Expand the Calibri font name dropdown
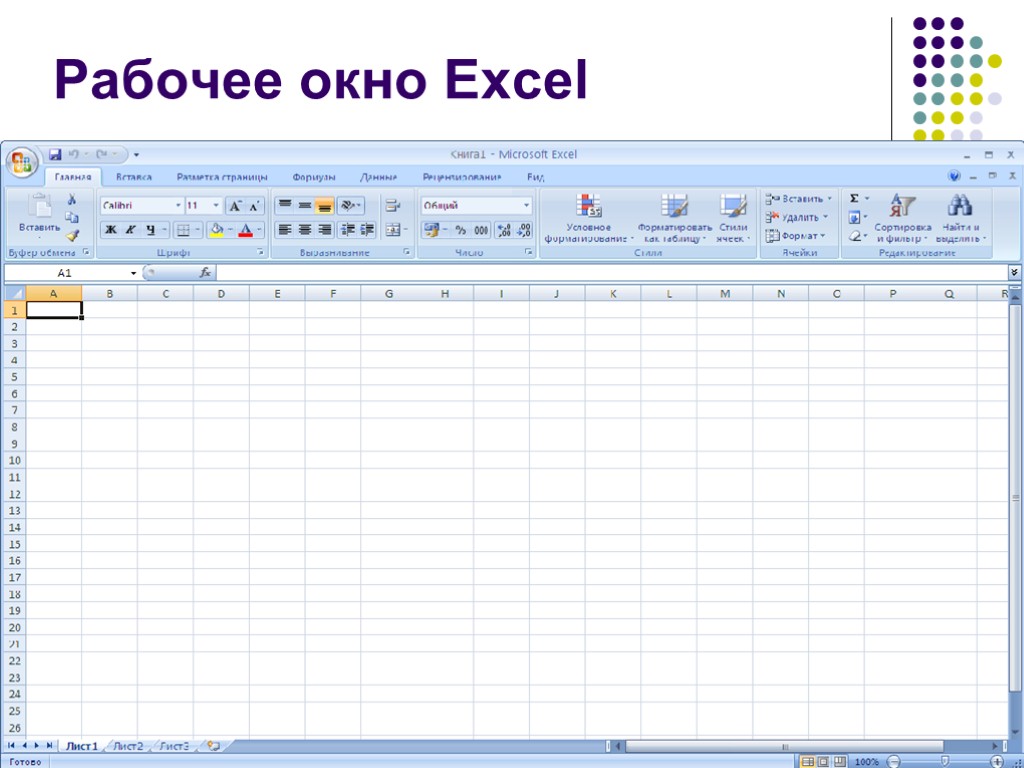Image resolution: width=1024 pixels, height=768 pixels. coord(178,206)
